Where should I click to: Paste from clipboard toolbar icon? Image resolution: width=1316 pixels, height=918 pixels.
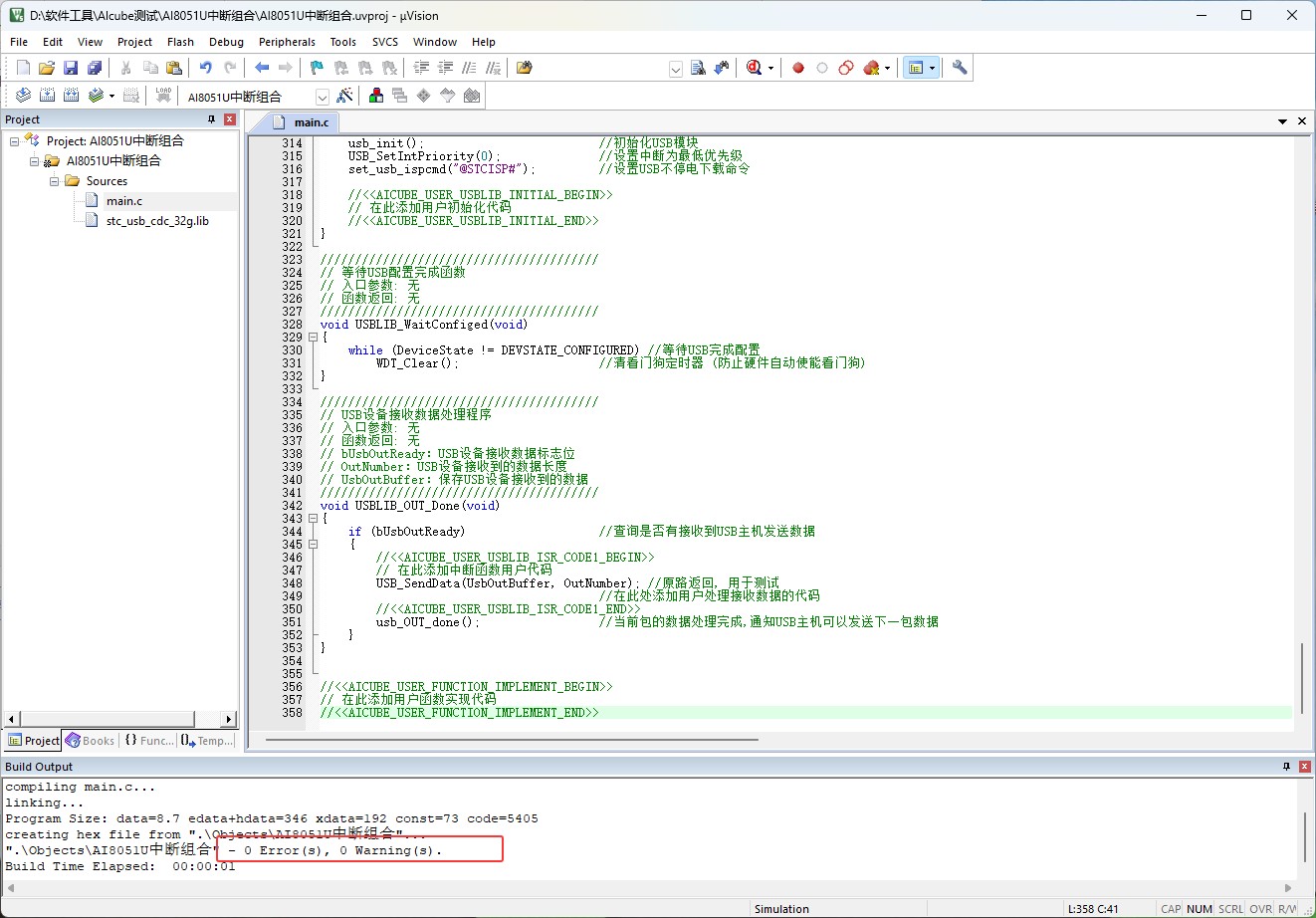(174, 68)
